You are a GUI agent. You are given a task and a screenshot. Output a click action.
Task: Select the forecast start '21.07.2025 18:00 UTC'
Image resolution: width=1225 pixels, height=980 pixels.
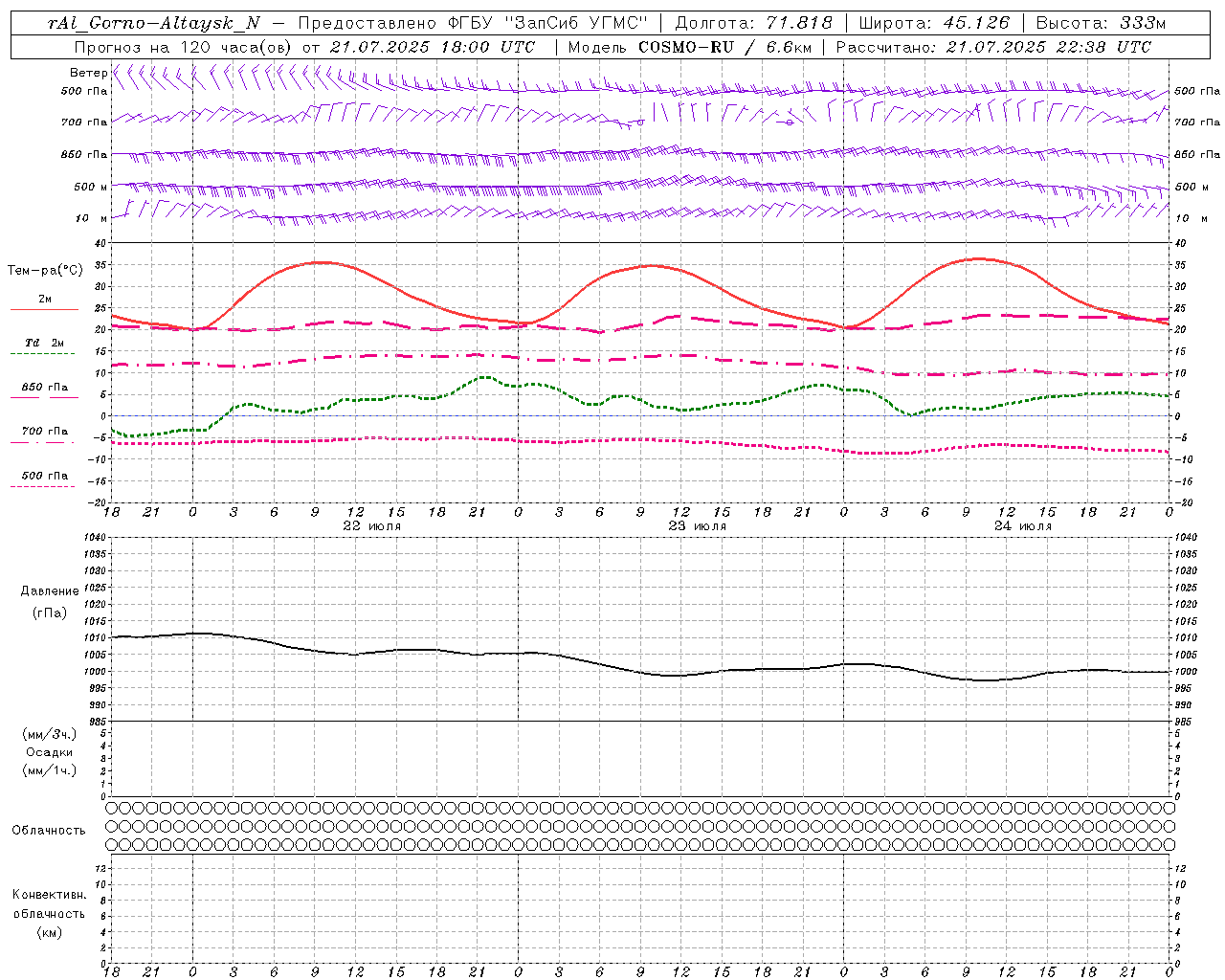point(433,47)
